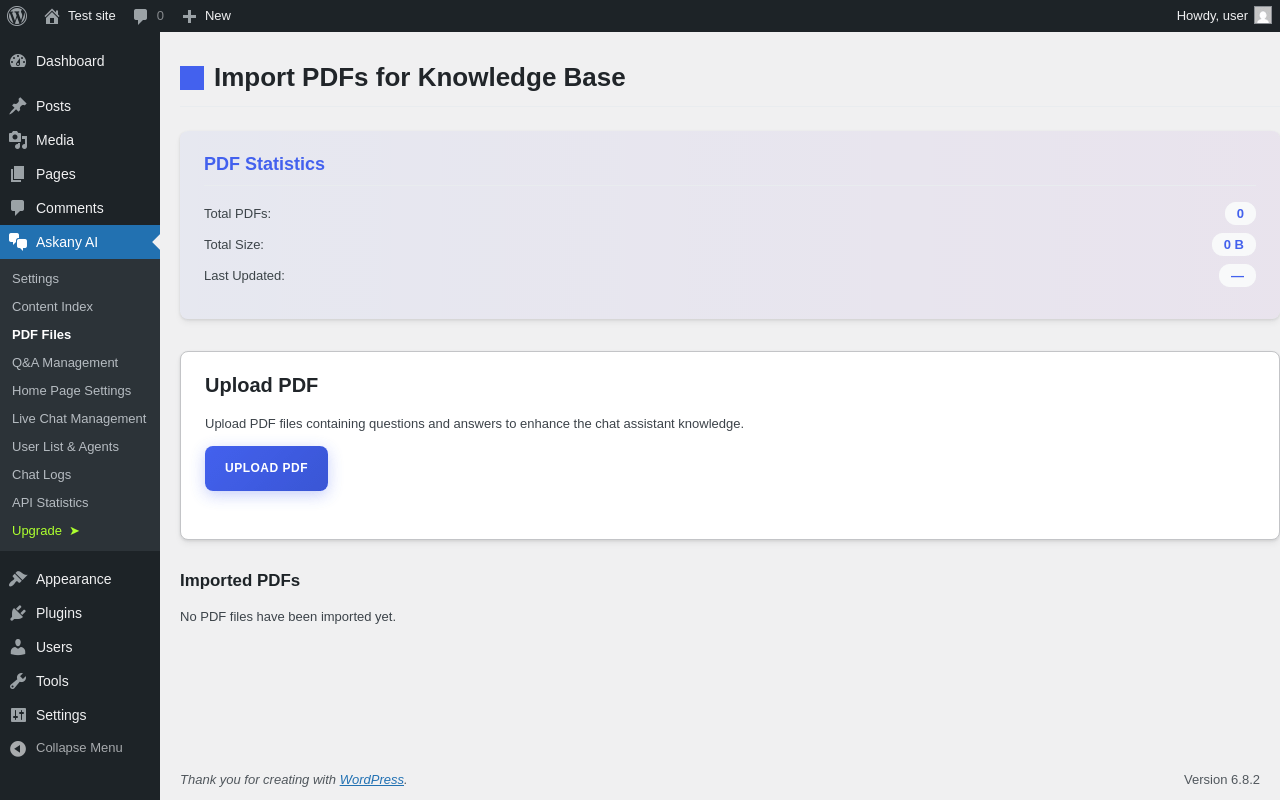
Task: Go to Media menu label
Action: 55,140
